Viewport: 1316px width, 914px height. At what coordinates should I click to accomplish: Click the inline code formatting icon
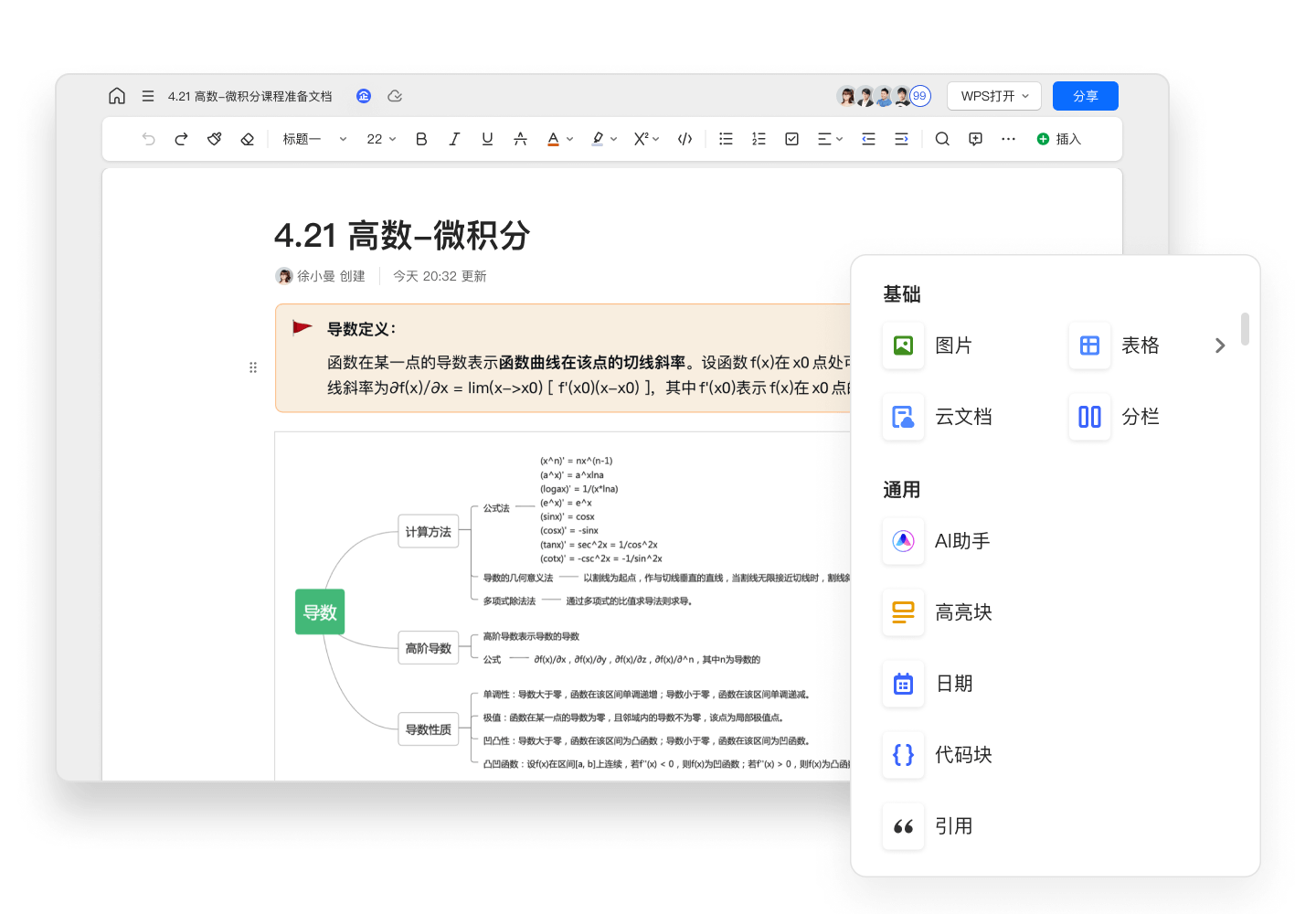coord(685,138)
